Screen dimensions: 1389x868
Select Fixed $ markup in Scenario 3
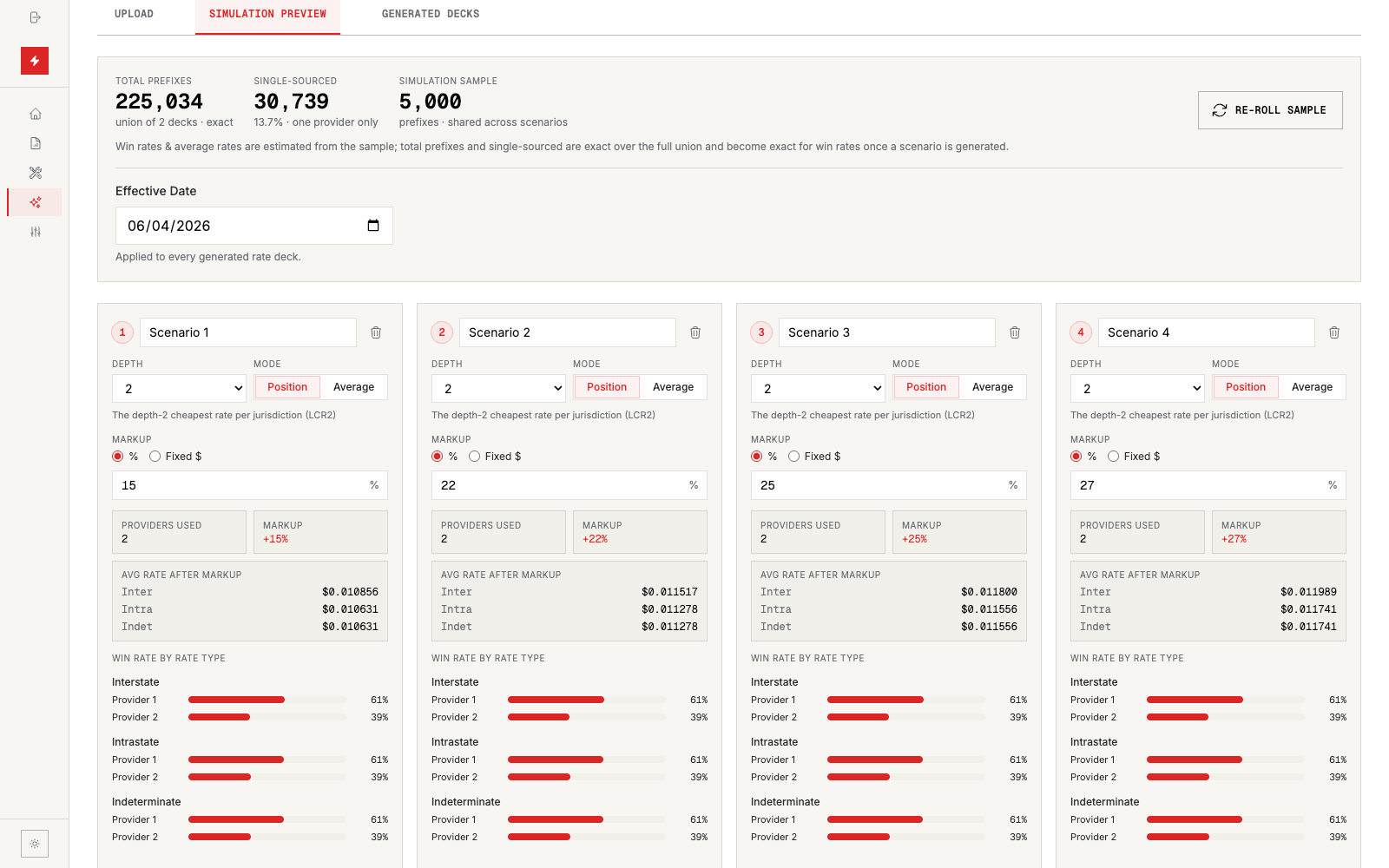point(794,457)
